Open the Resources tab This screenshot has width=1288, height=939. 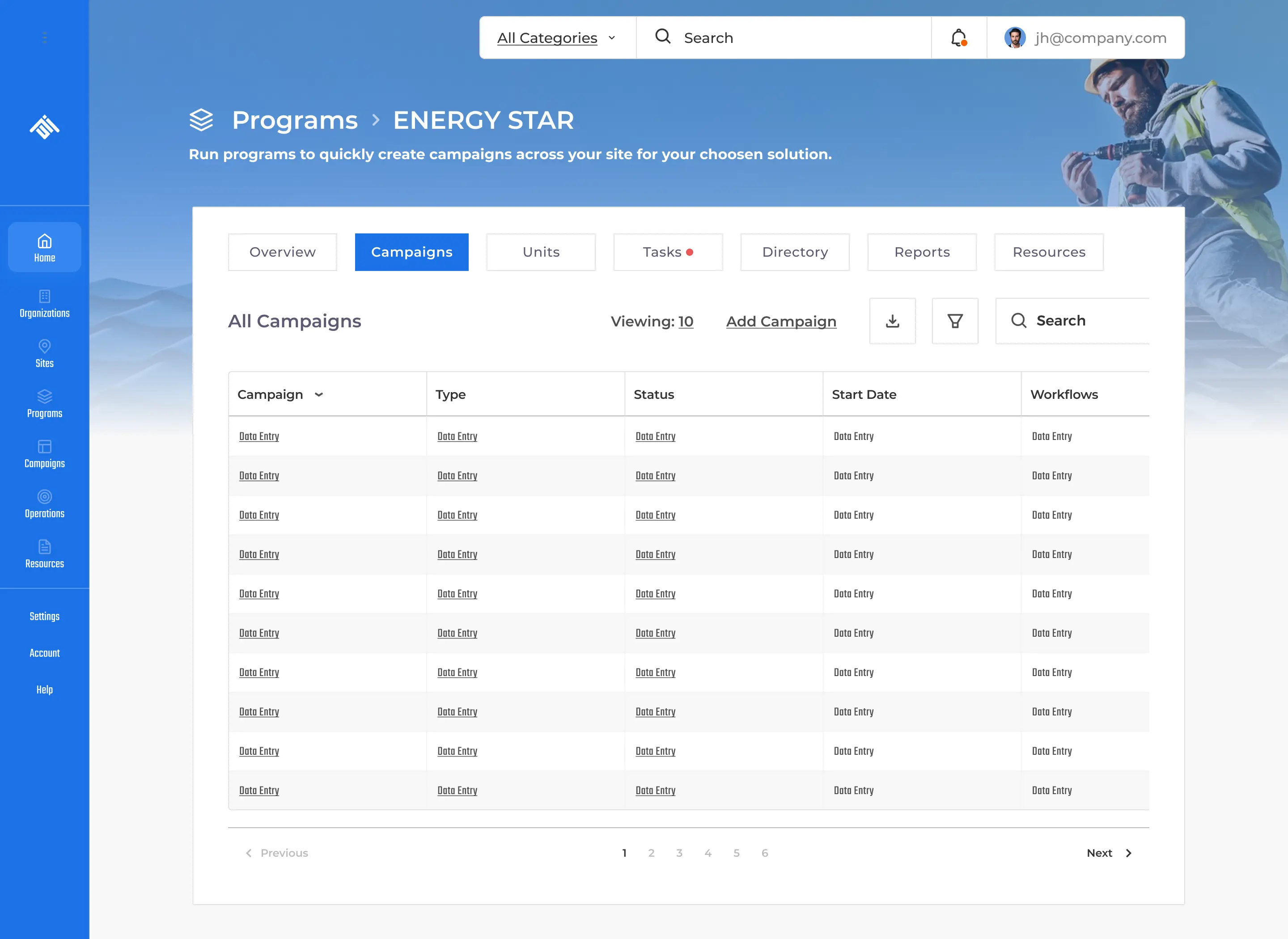pos(1049,252)
